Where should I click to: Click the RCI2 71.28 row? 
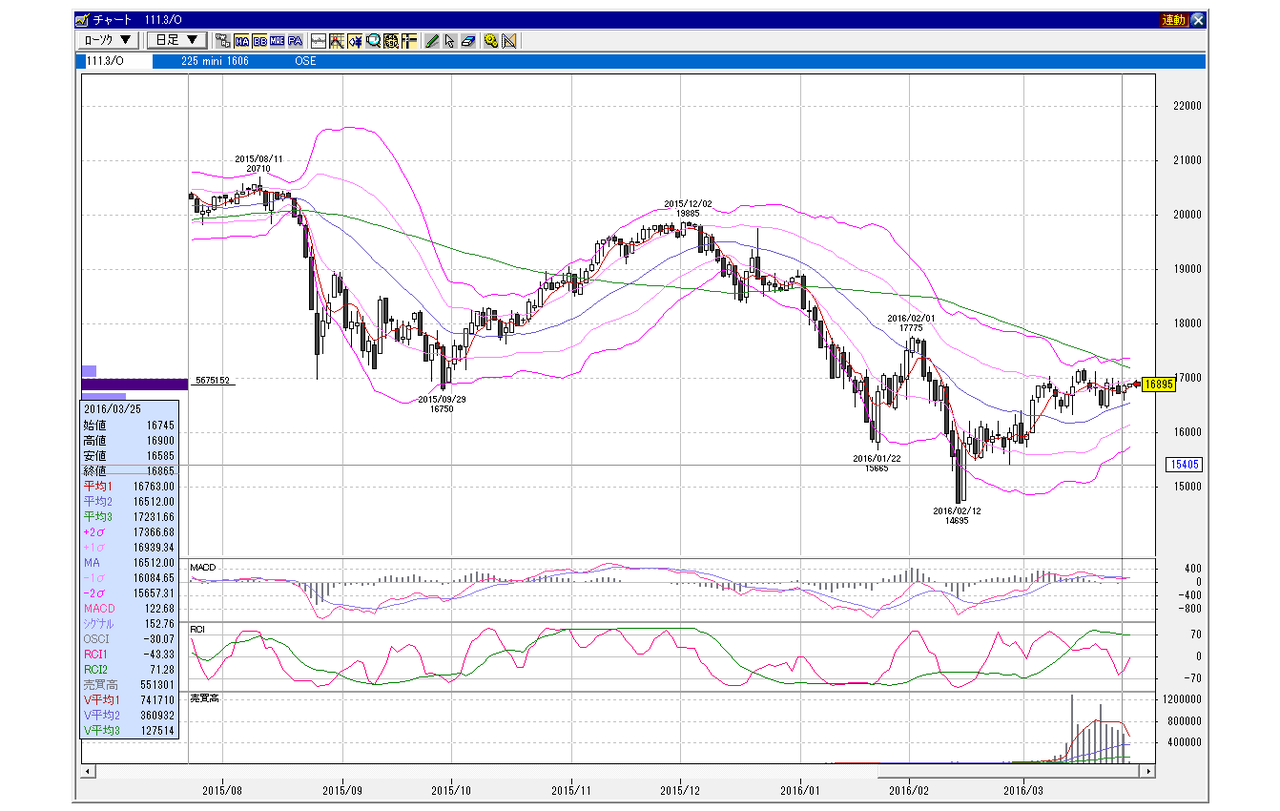(129, 669)
